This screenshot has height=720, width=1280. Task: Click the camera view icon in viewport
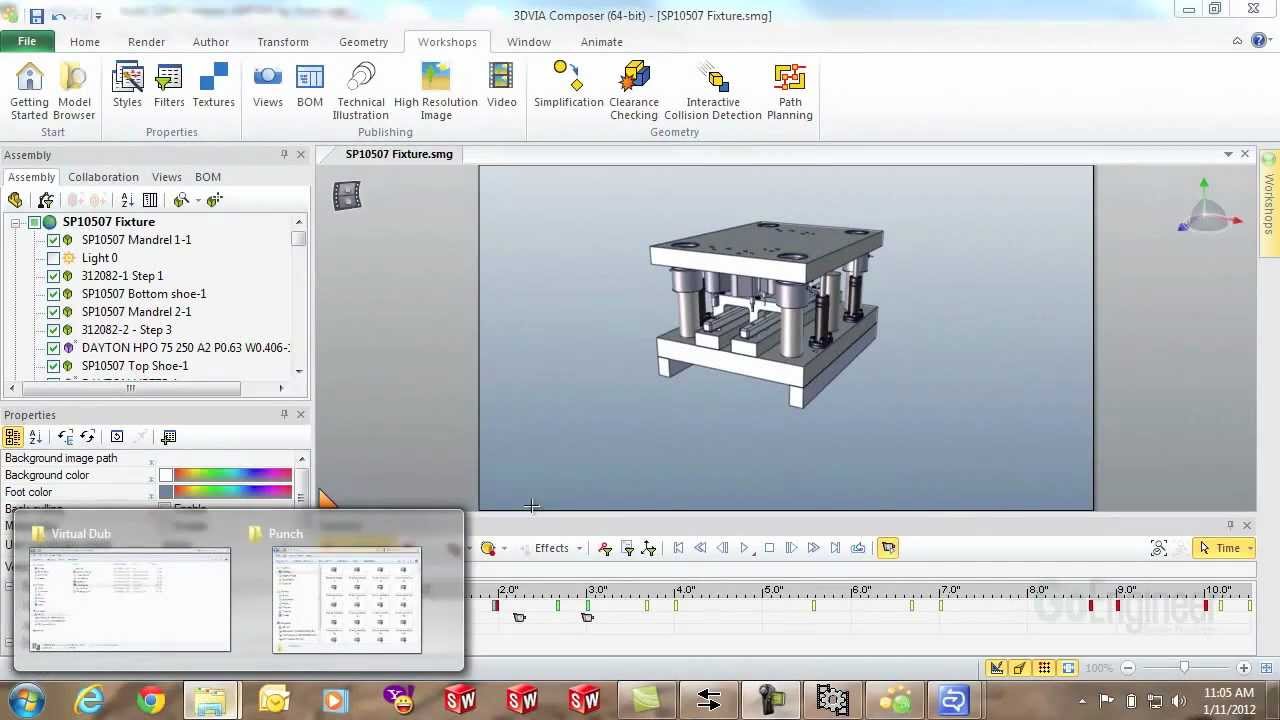(x=347, y=196)
